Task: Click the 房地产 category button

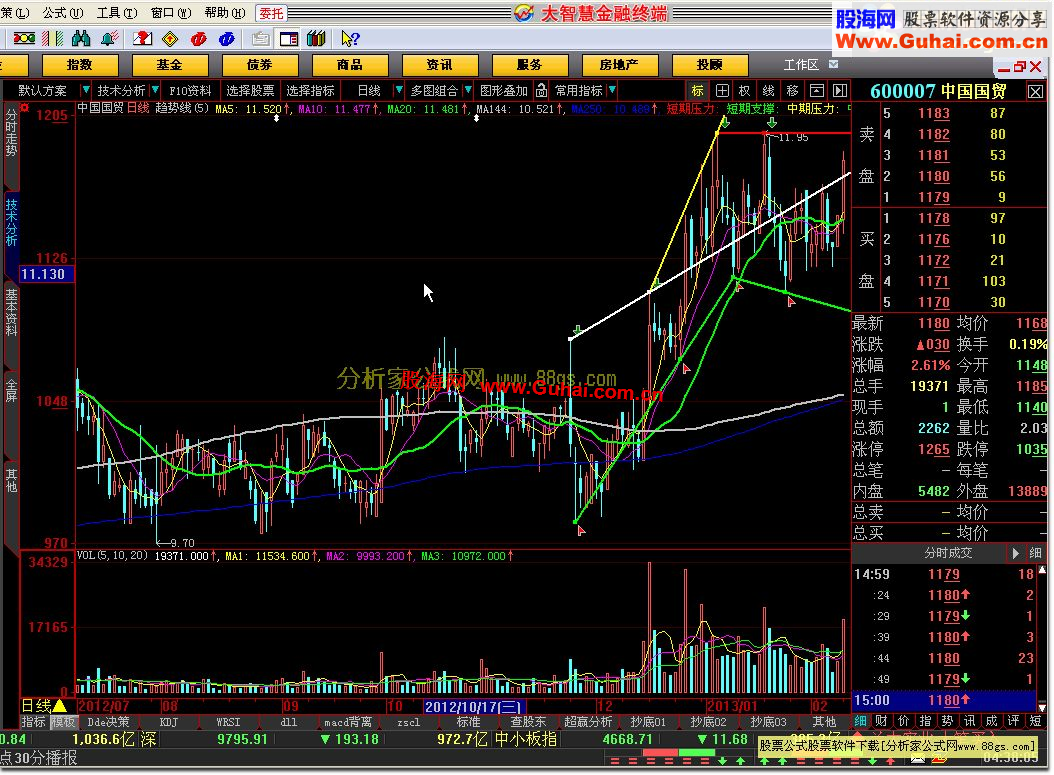Action: [619, 65]
